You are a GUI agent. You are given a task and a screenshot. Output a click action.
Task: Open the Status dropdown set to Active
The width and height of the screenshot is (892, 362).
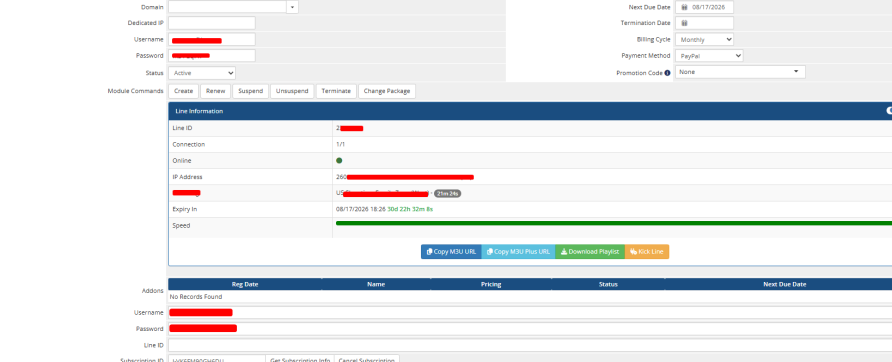click(202, 73)
